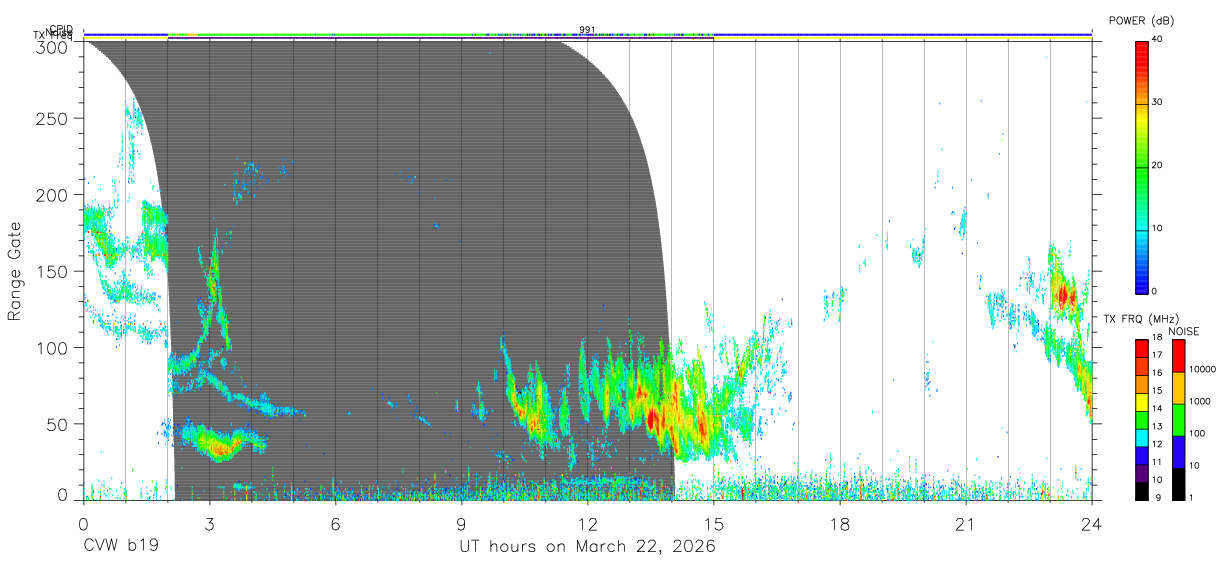Click the 9 tick on the TX FRQ scale
1228x567 pixels.
point(1157,498)
